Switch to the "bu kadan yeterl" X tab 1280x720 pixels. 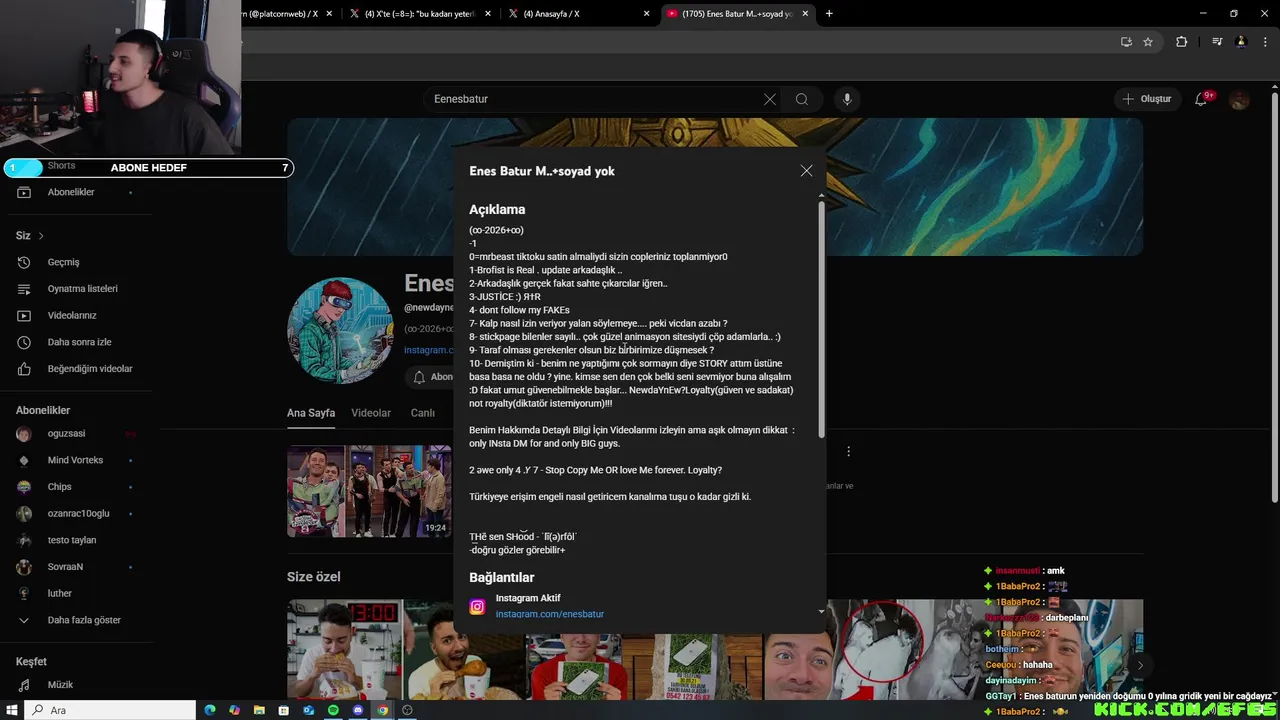[x=420, y=14]
